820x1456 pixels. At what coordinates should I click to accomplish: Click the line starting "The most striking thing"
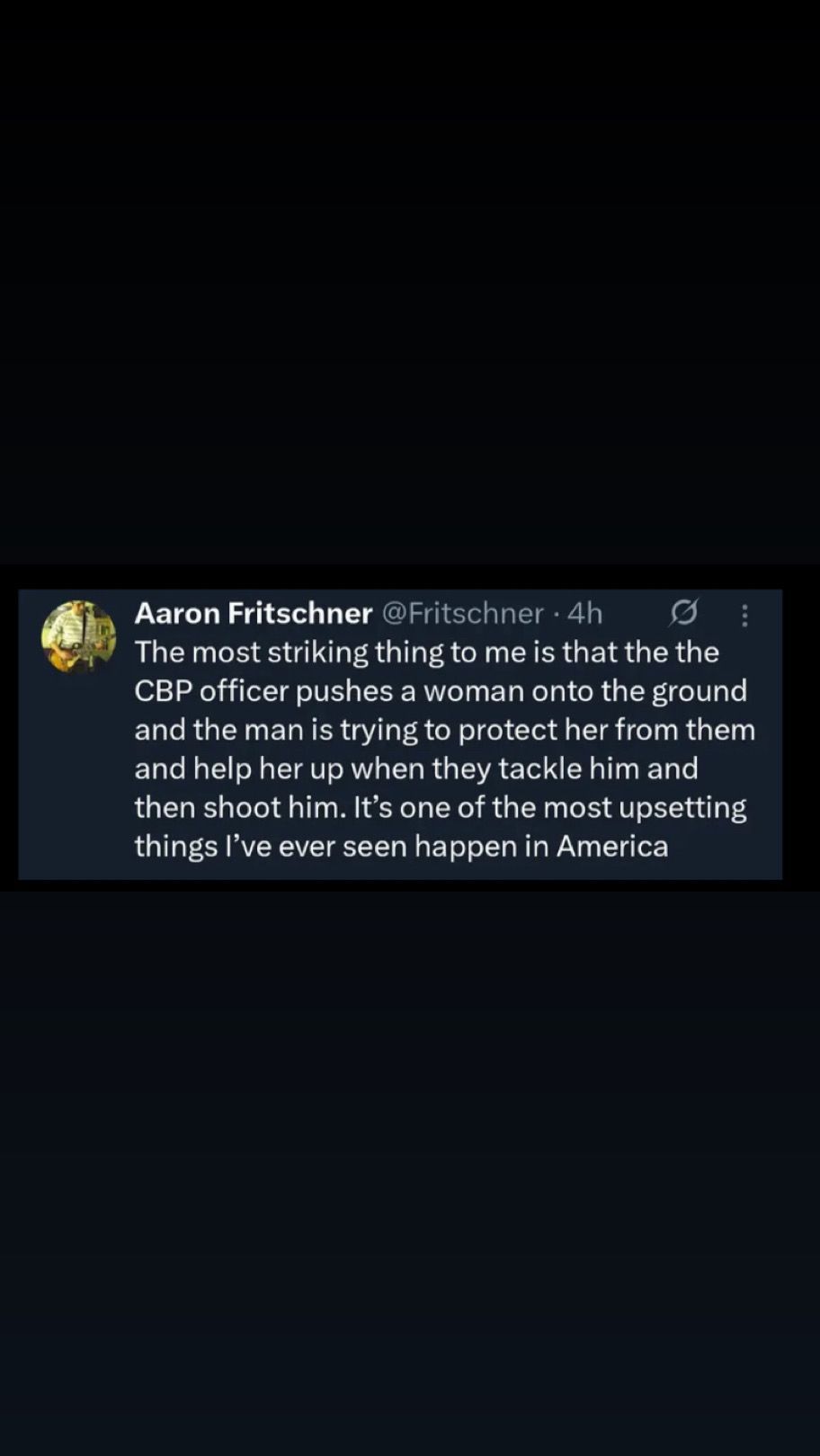pos(426,652)
